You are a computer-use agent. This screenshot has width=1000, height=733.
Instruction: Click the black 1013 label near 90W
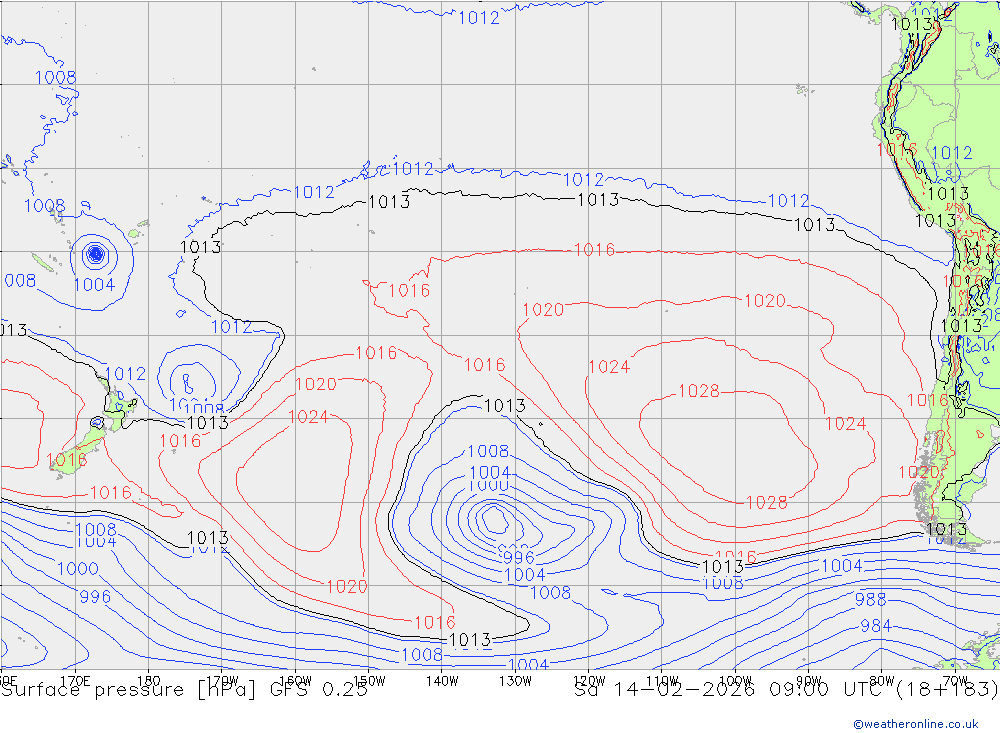814,225
